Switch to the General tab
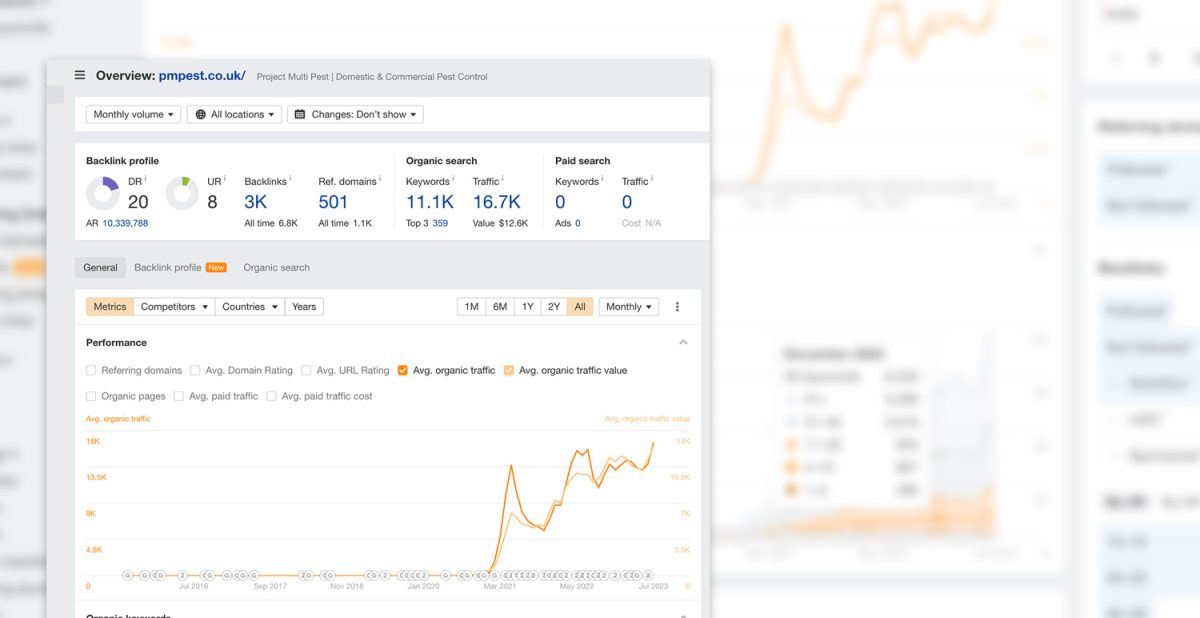 (100, 268)
